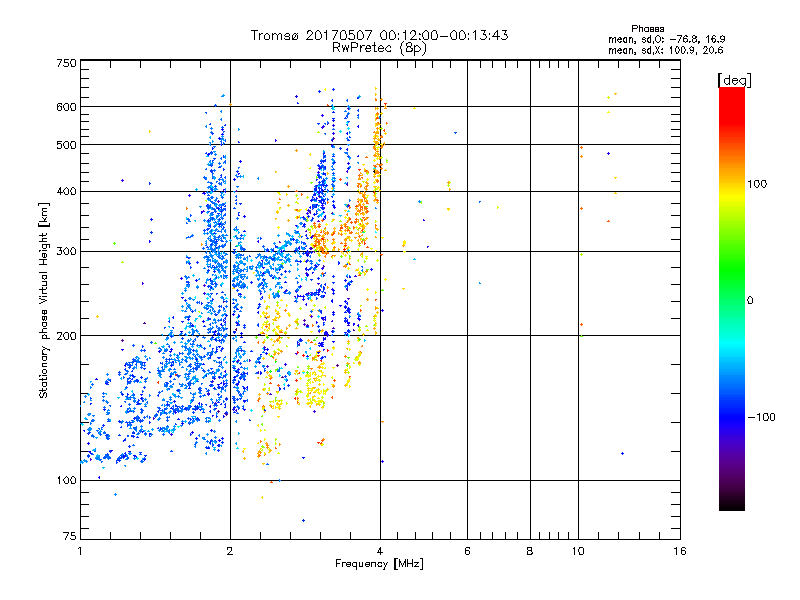This screenshot has width=800, height=600.
Task: Click the "Stationary phase Virtual Height [km]" axis label
Action: pyautogui.click(x=44, y=300)
